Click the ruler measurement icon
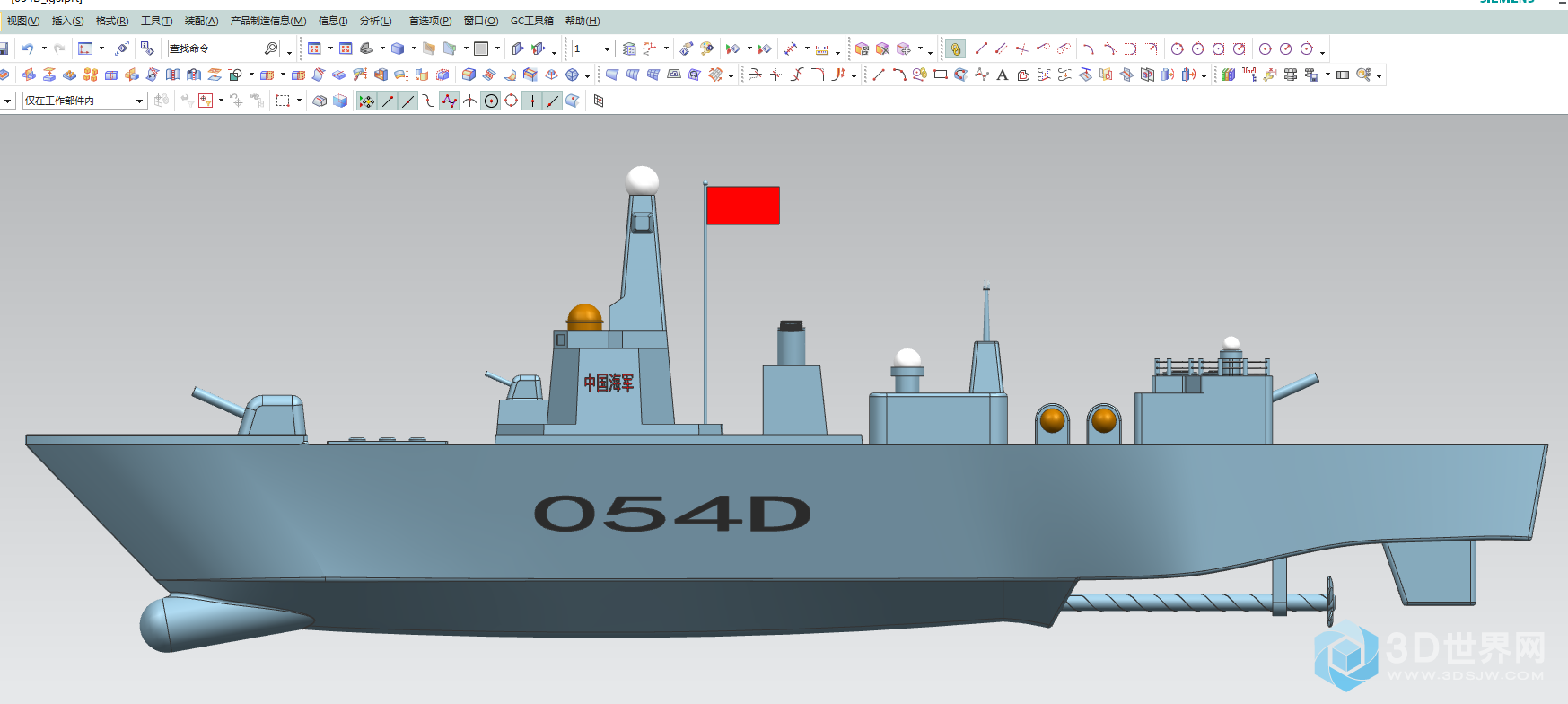The width and height of the screenshot is (1568, 704). point(821,49)
